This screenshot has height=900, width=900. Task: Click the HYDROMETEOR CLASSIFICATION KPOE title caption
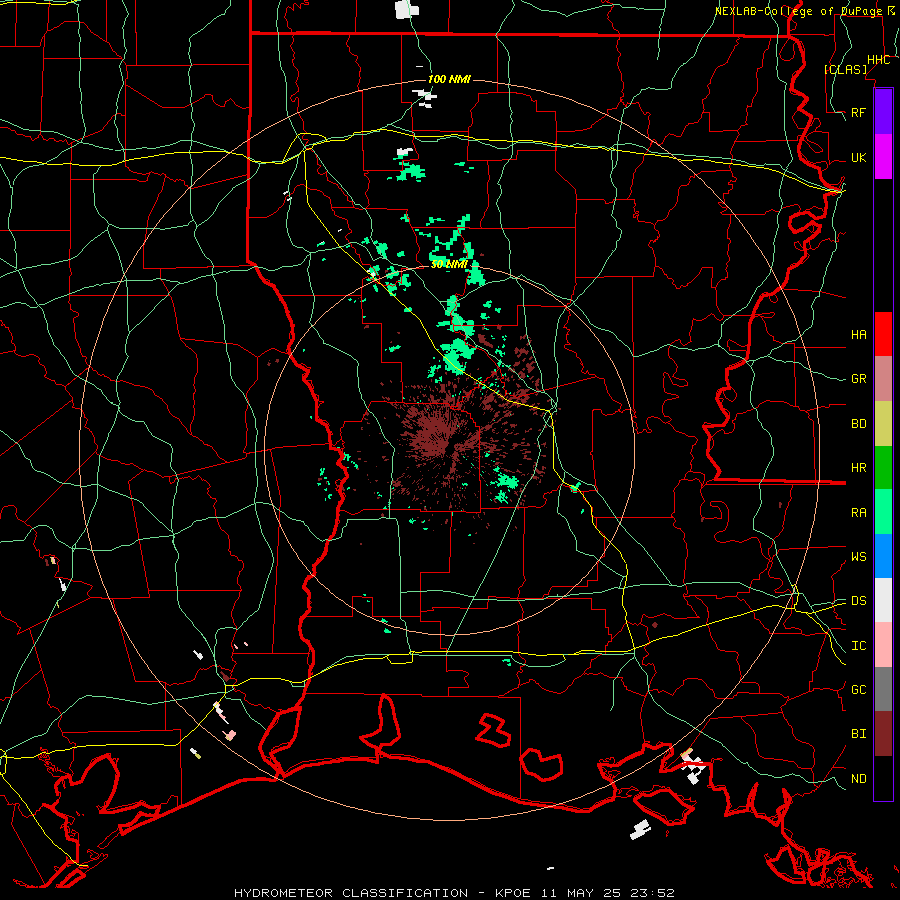(x=454, y=893)
